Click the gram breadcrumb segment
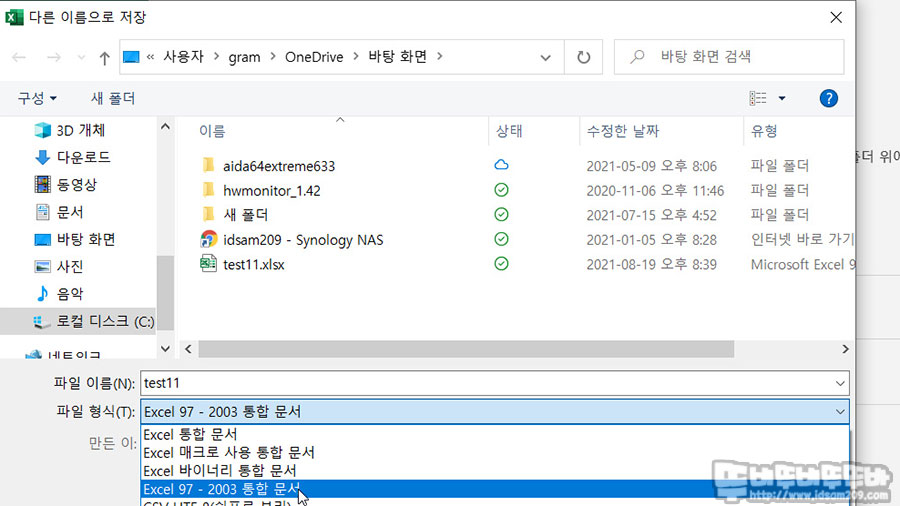Screen dimensions: 900x506 (x=244, y=57)
